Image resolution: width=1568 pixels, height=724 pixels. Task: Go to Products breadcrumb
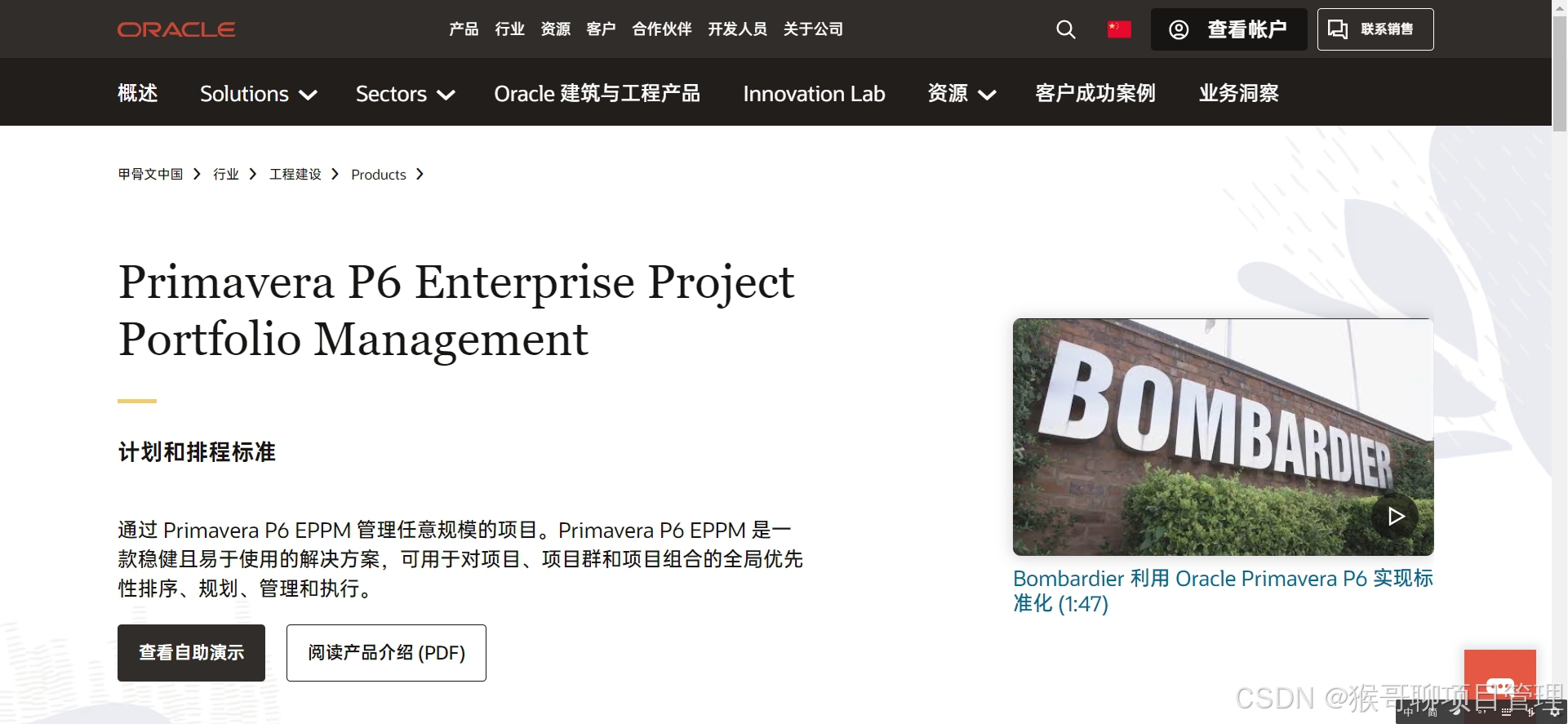379,175
